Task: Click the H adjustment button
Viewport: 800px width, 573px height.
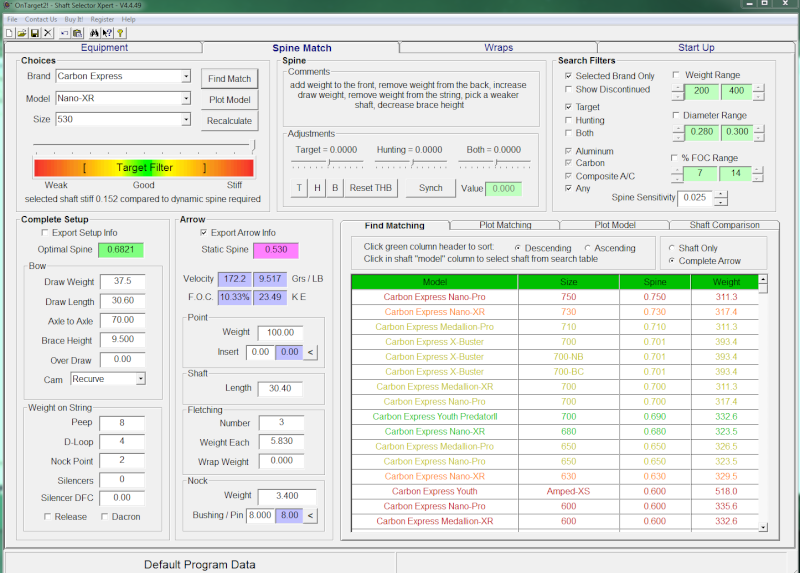Action: tap(317, 188)
